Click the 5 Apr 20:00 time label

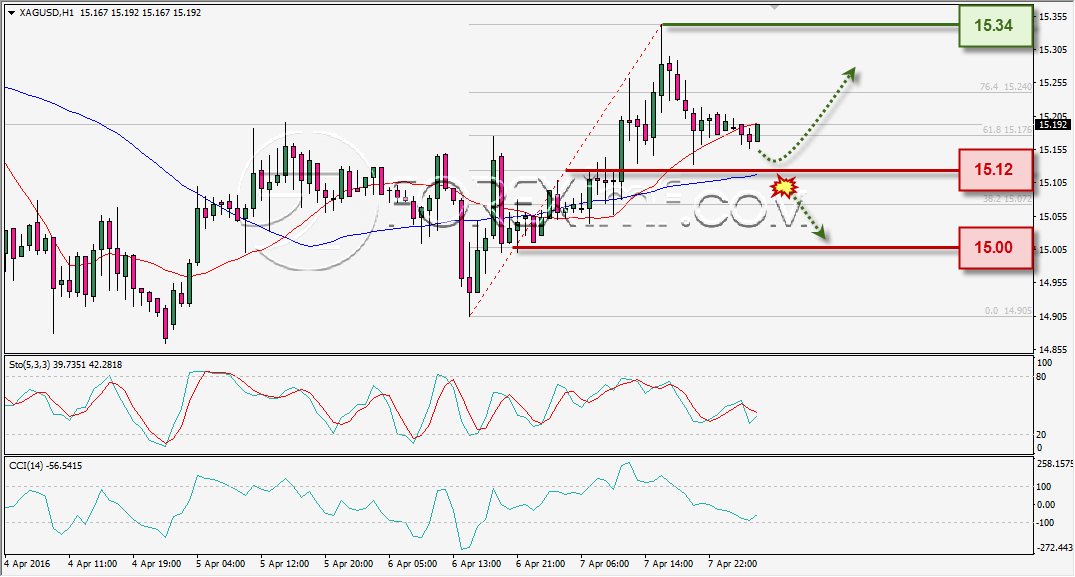[x=348, y=564]
